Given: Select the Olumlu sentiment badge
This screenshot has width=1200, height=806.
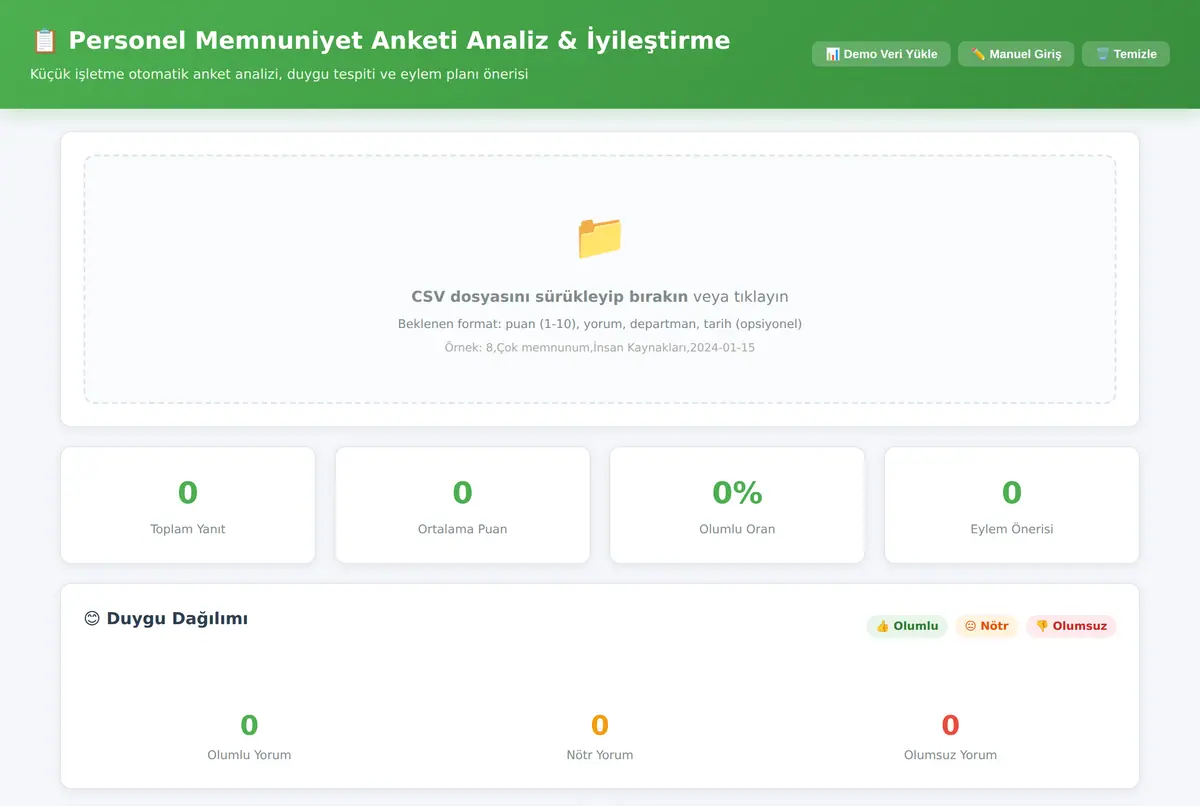Looking at the screenshot, I should pyautogui.click(x=907, y=626).
